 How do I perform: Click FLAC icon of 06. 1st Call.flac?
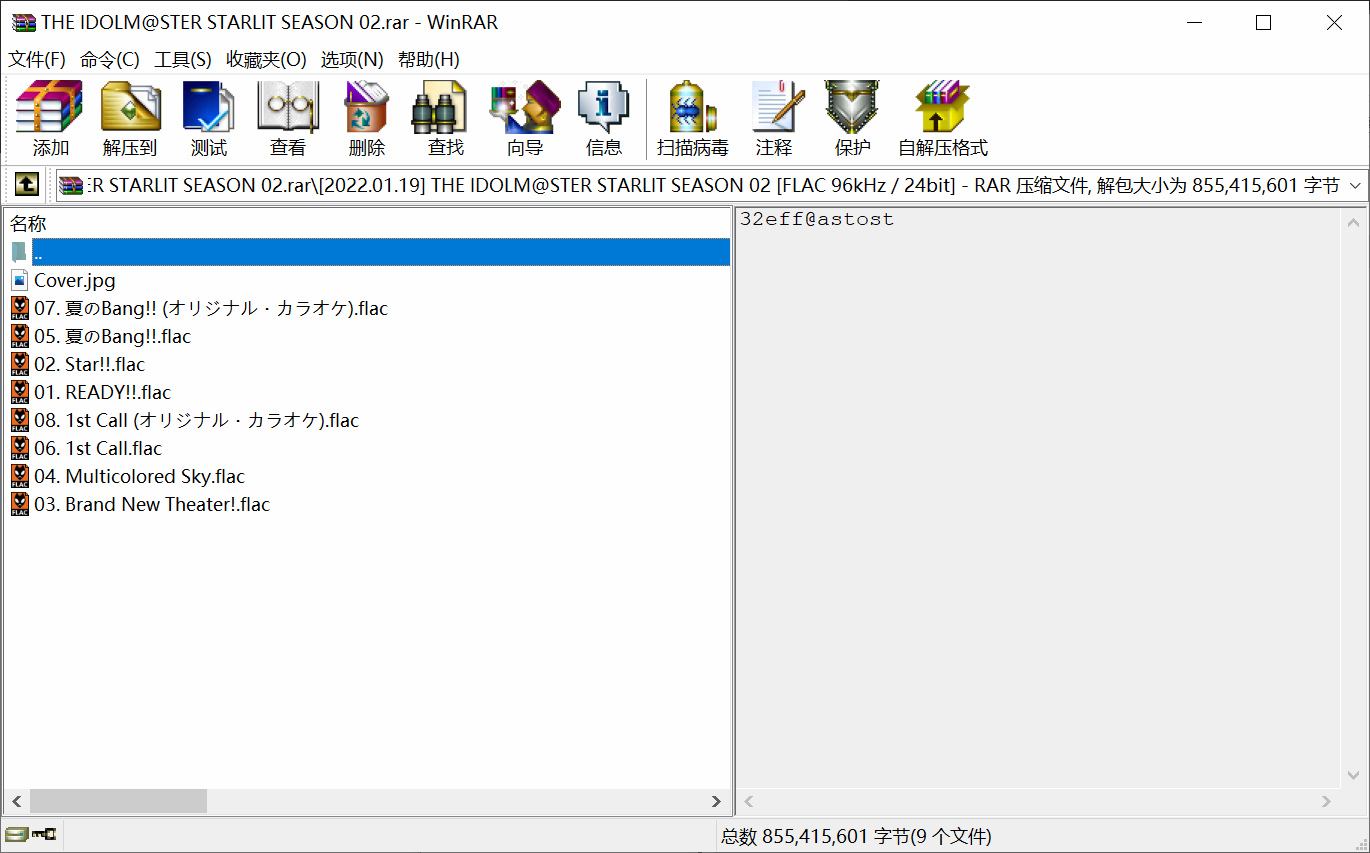point(19,448)
